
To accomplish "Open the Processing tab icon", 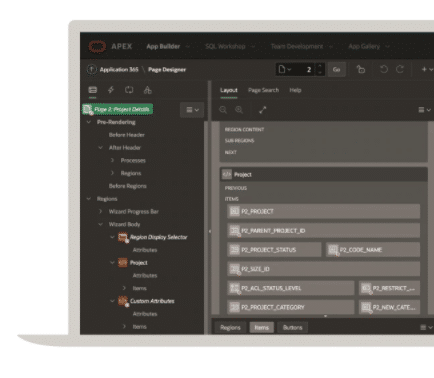I will (x=129, y=90).
